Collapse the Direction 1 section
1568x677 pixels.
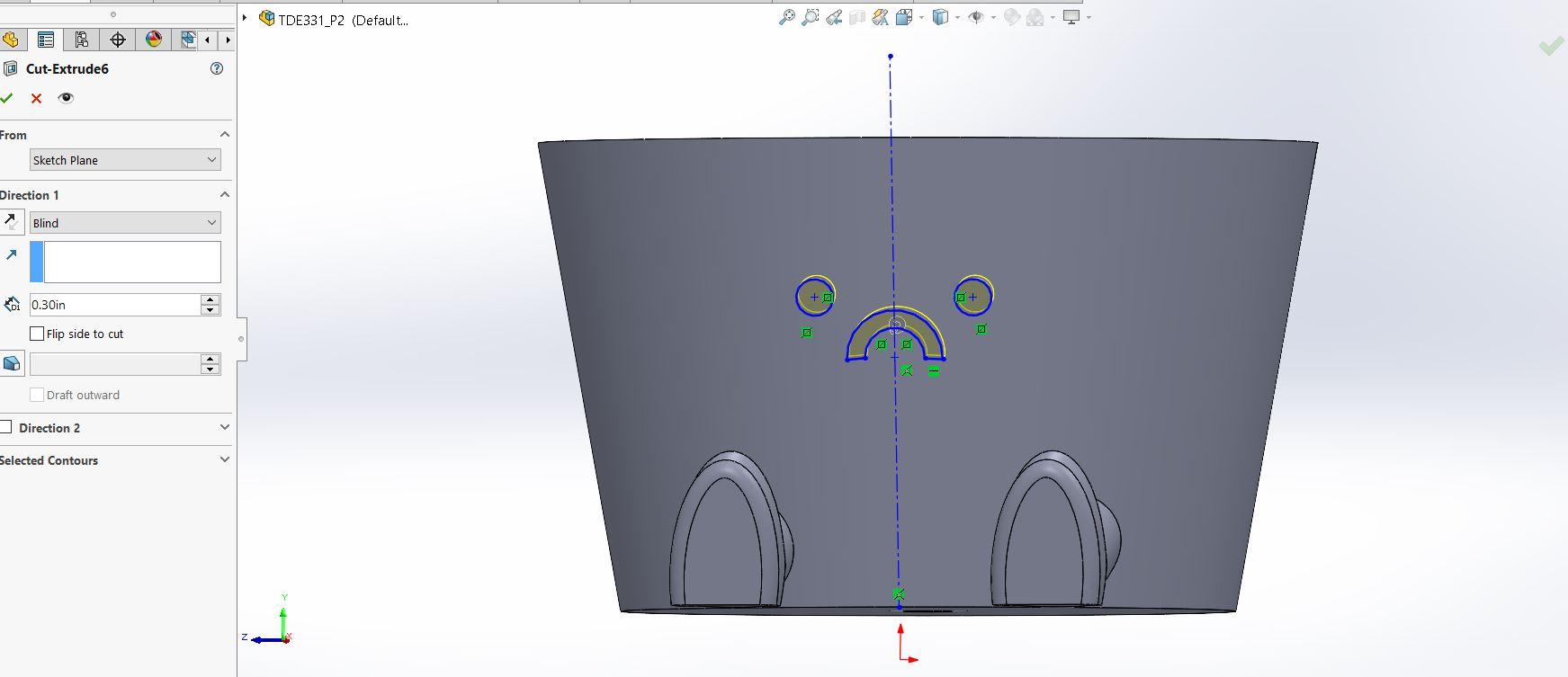coord(225,195)
